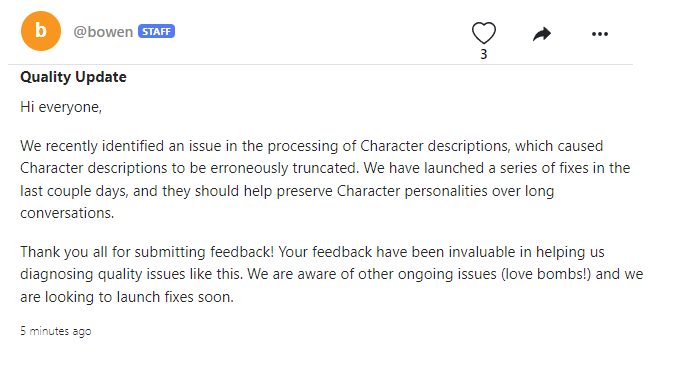View the like count of 3
The image size is (676, 365).
point(484,54)
